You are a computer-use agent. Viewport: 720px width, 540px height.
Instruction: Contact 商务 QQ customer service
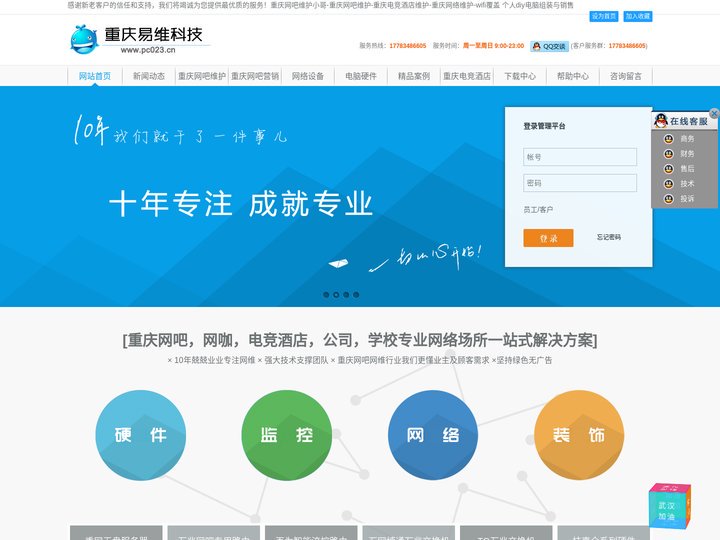pos(679,139)
